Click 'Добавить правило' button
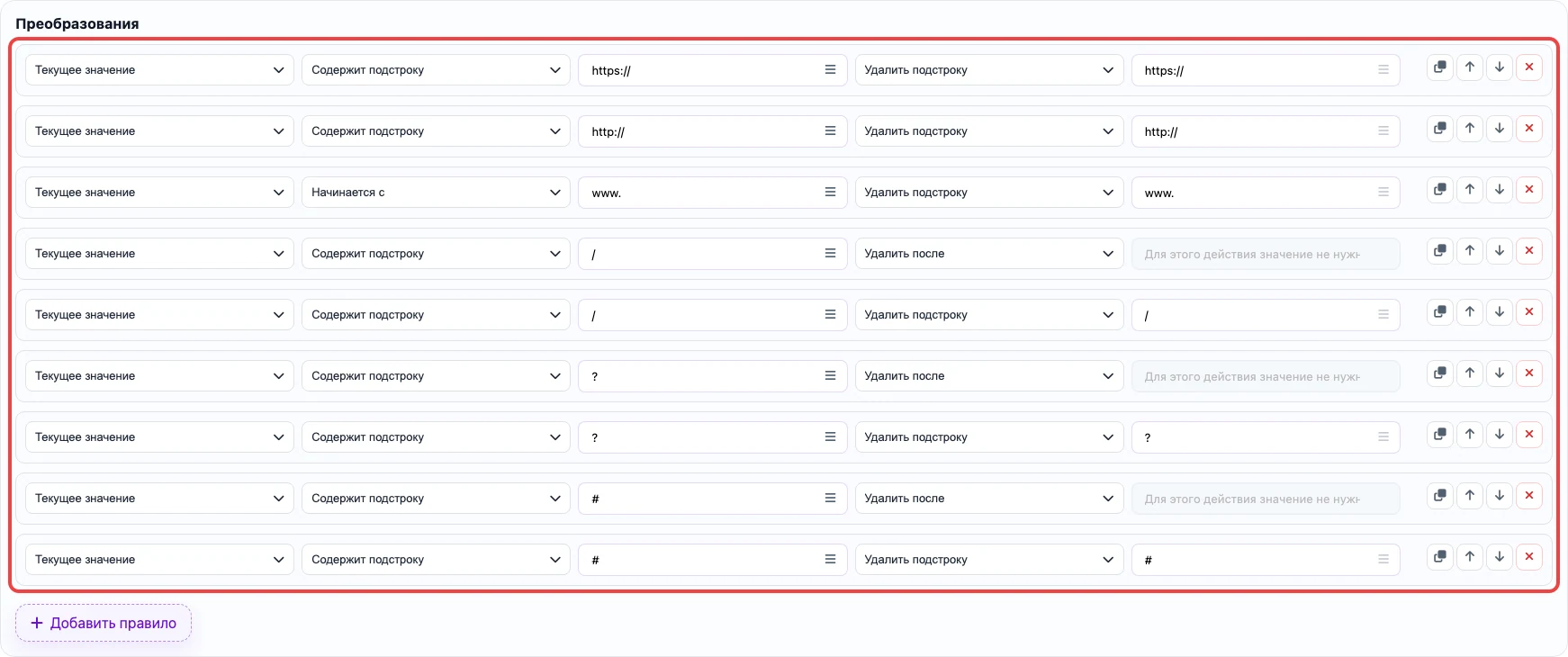This screenshot has width=1568, height=657. click(104, 623)
